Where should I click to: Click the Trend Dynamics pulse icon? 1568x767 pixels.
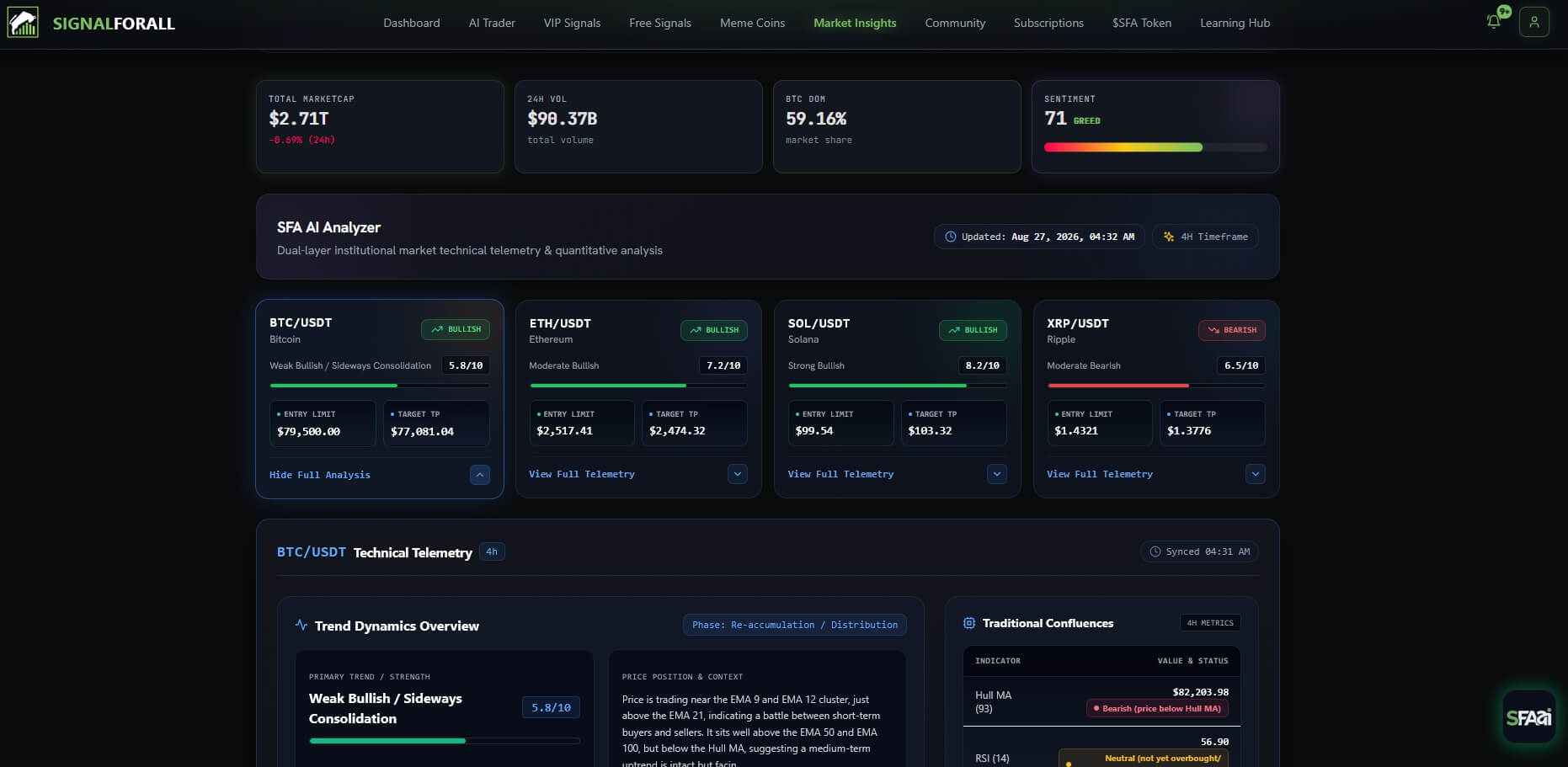[x=301, y=625]
